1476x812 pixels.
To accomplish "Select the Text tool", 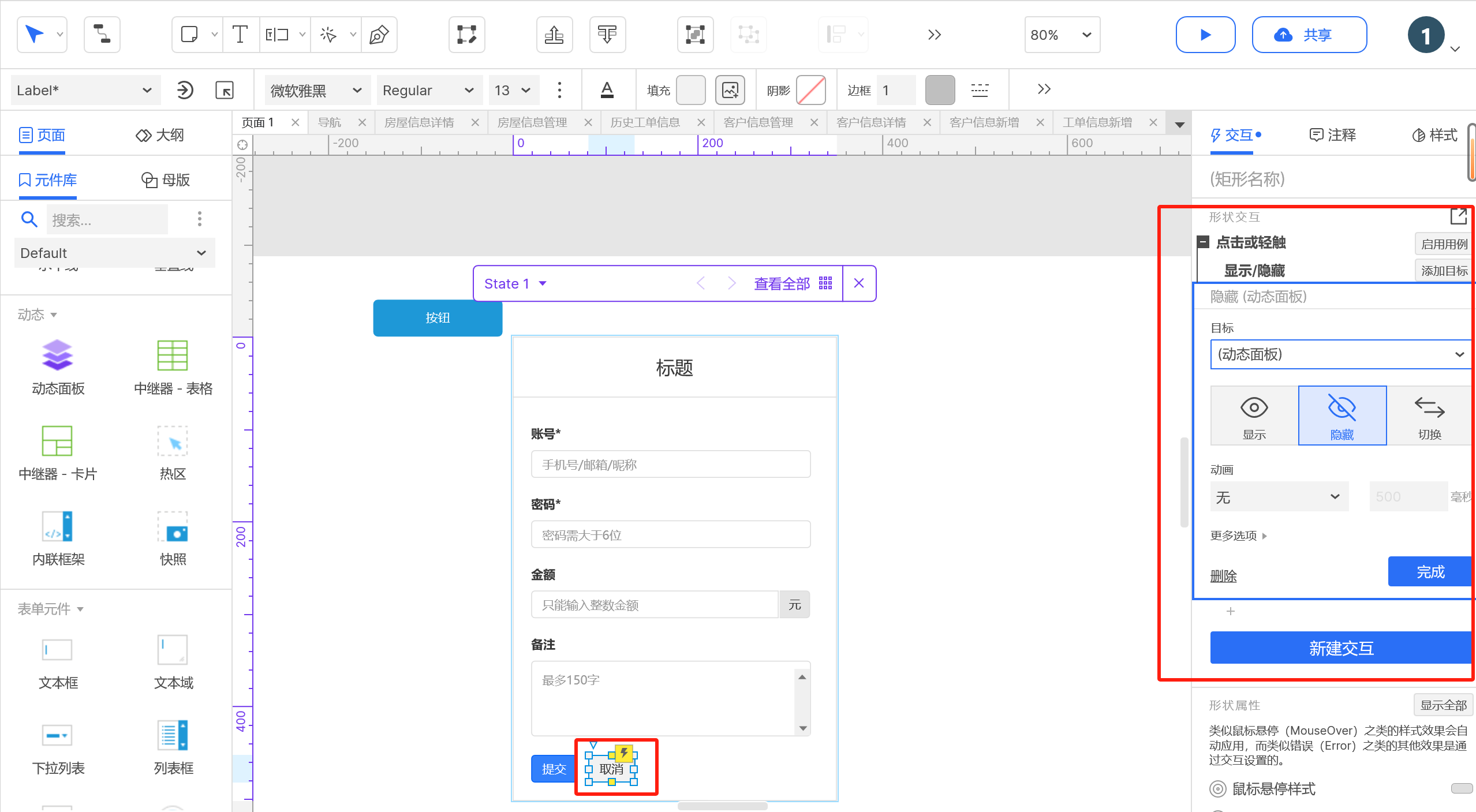I will click(x=240, y=35).
